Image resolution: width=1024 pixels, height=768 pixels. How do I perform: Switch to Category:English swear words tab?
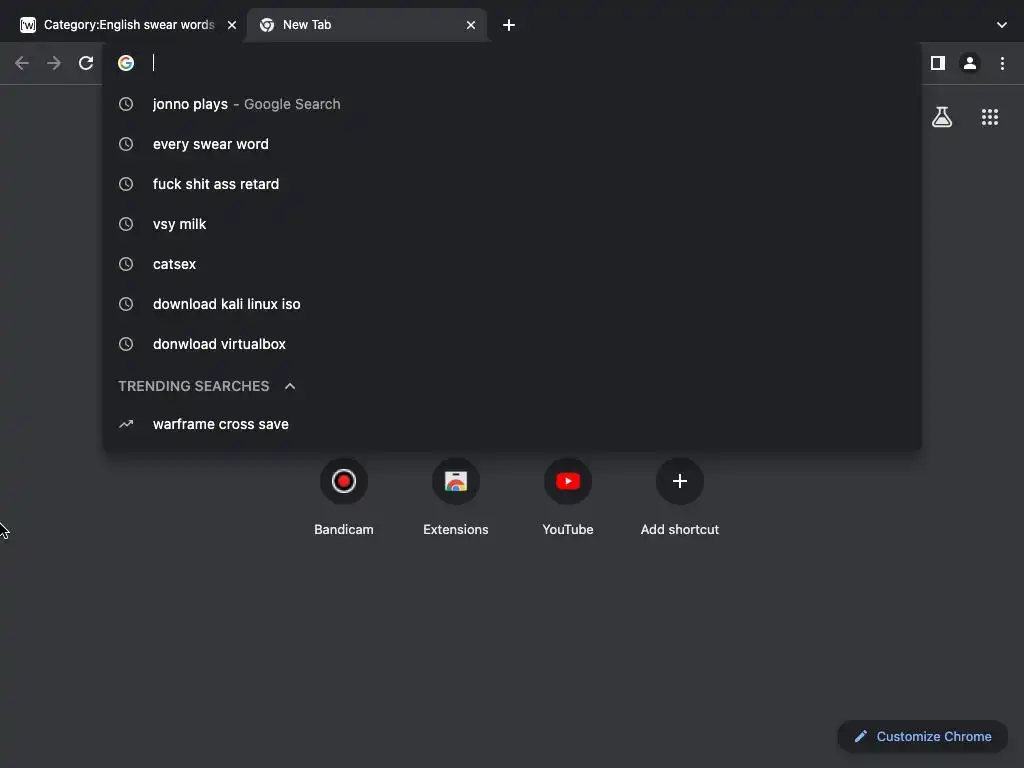point(128,25)
